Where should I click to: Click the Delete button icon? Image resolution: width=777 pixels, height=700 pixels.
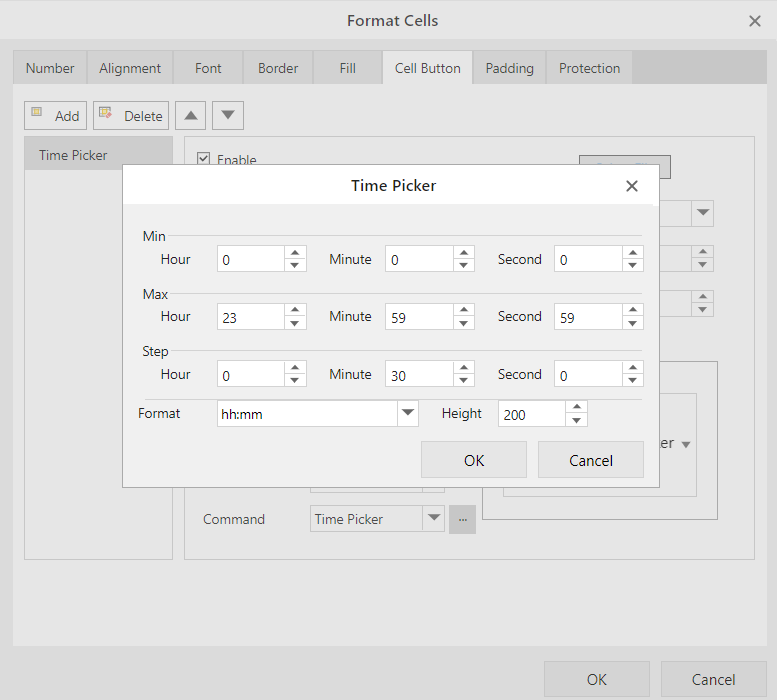pyautogui.click(x=106, y=114)
